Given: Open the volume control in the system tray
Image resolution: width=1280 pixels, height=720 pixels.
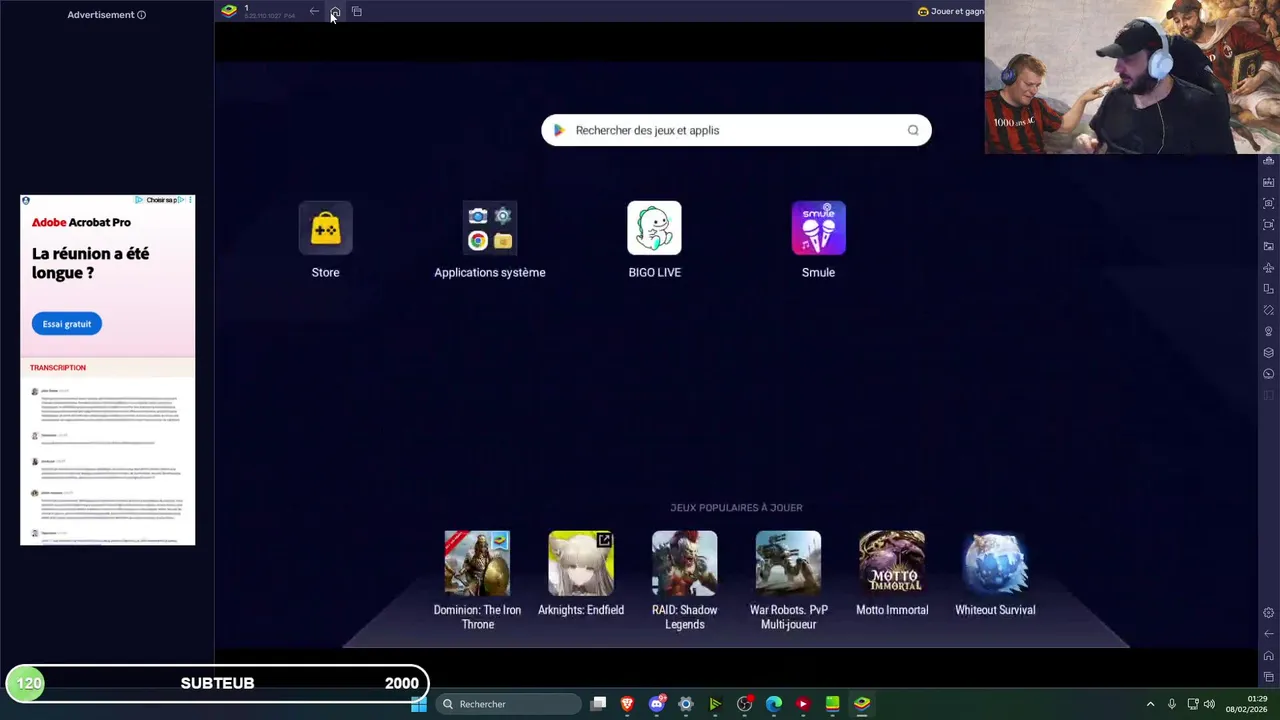Looking at the screenshot, I should [1209, 704].
